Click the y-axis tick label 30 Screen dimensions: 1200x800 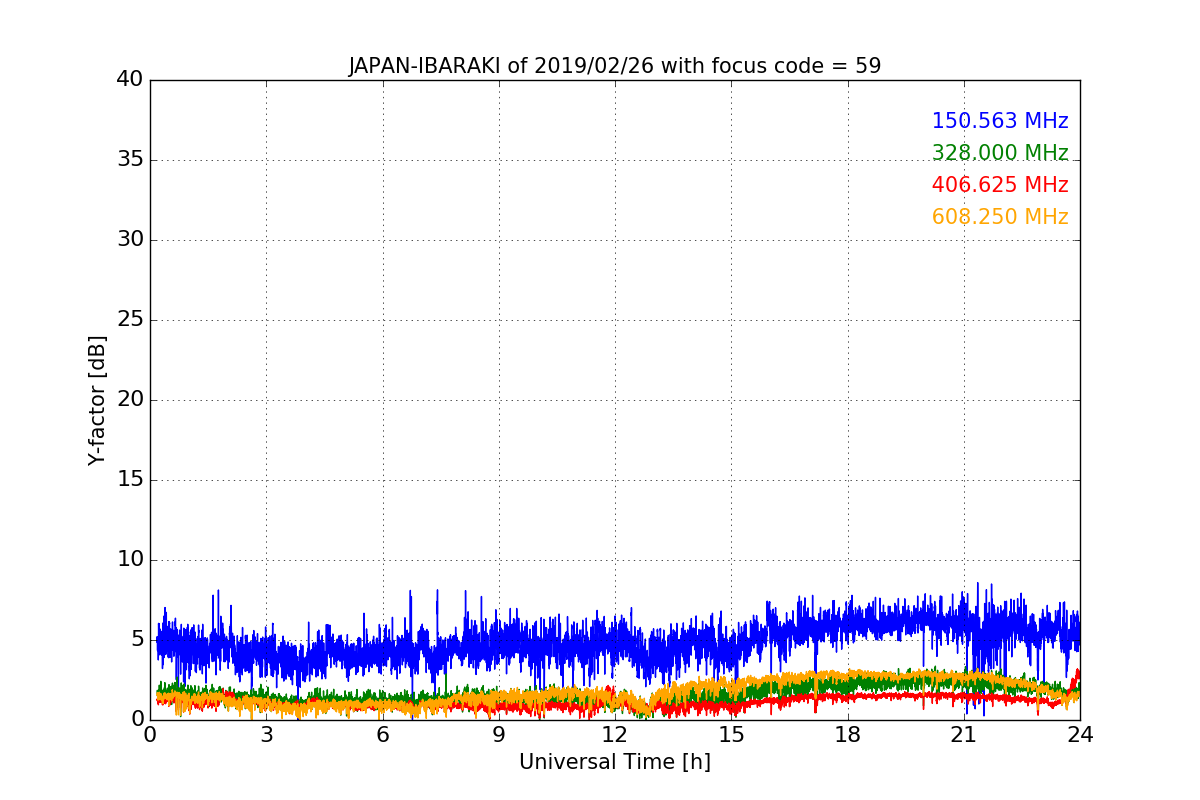[130, 240]
